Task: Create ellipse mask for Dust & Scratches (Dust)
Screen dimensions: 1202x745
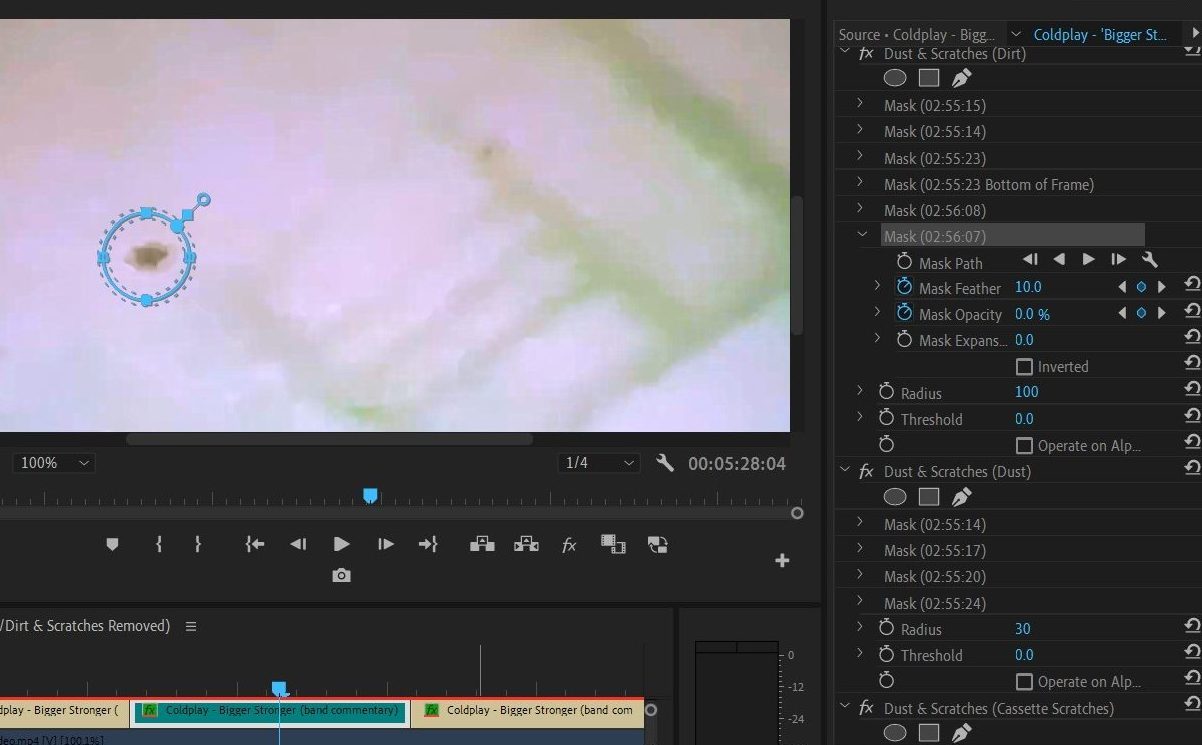Action: (x=895, y=496)
